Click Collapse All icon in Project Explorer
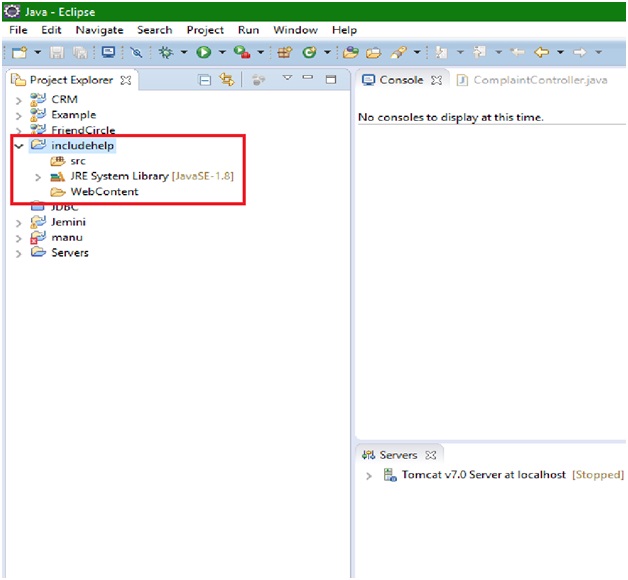This screenshot has width=628, height=580. coord(204,80)
